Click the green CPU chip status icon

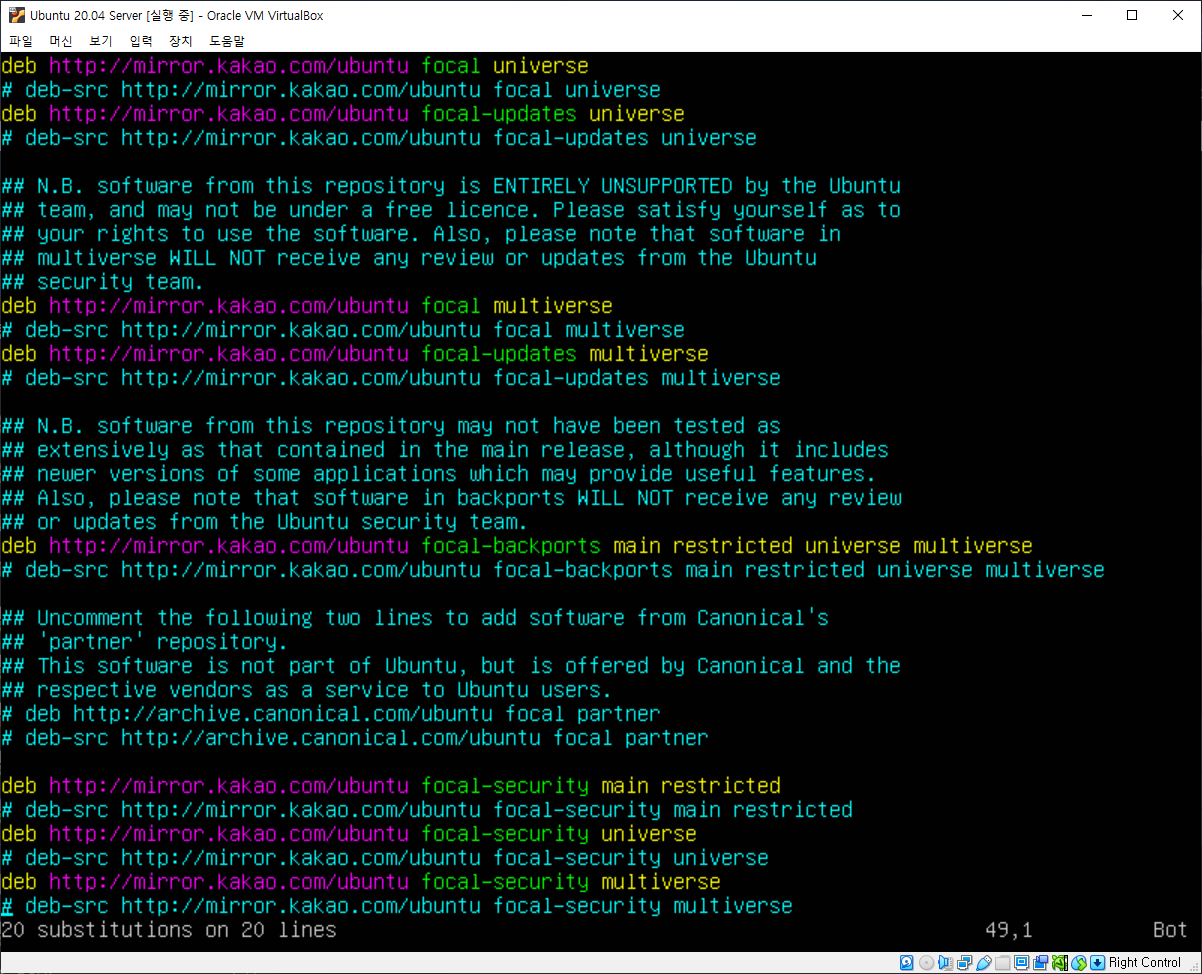click(1059, 962)
